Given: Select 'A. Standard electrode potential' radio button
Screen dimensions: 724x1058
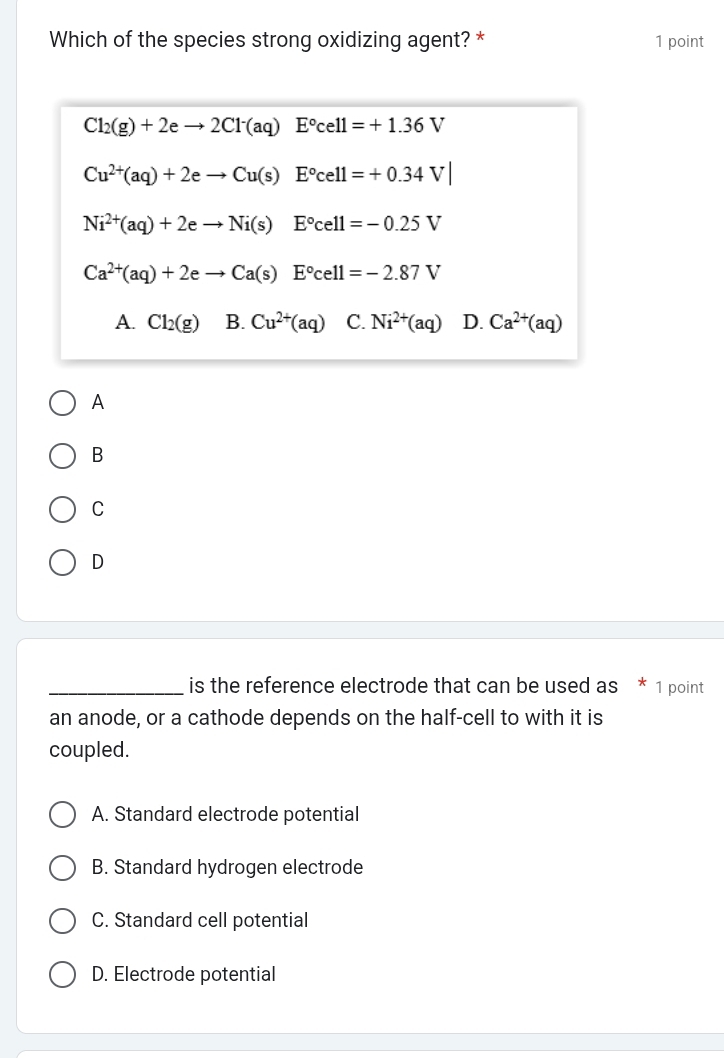Looking at the screenshot, I should click(x=63, y=815).
